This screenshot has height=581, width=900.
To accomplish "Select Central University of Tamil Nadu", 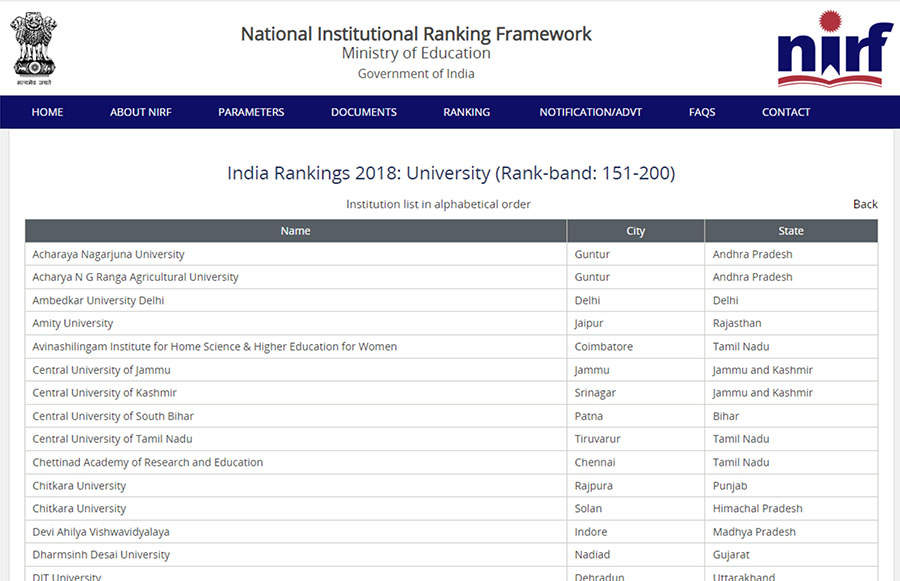I will [112, 439].
